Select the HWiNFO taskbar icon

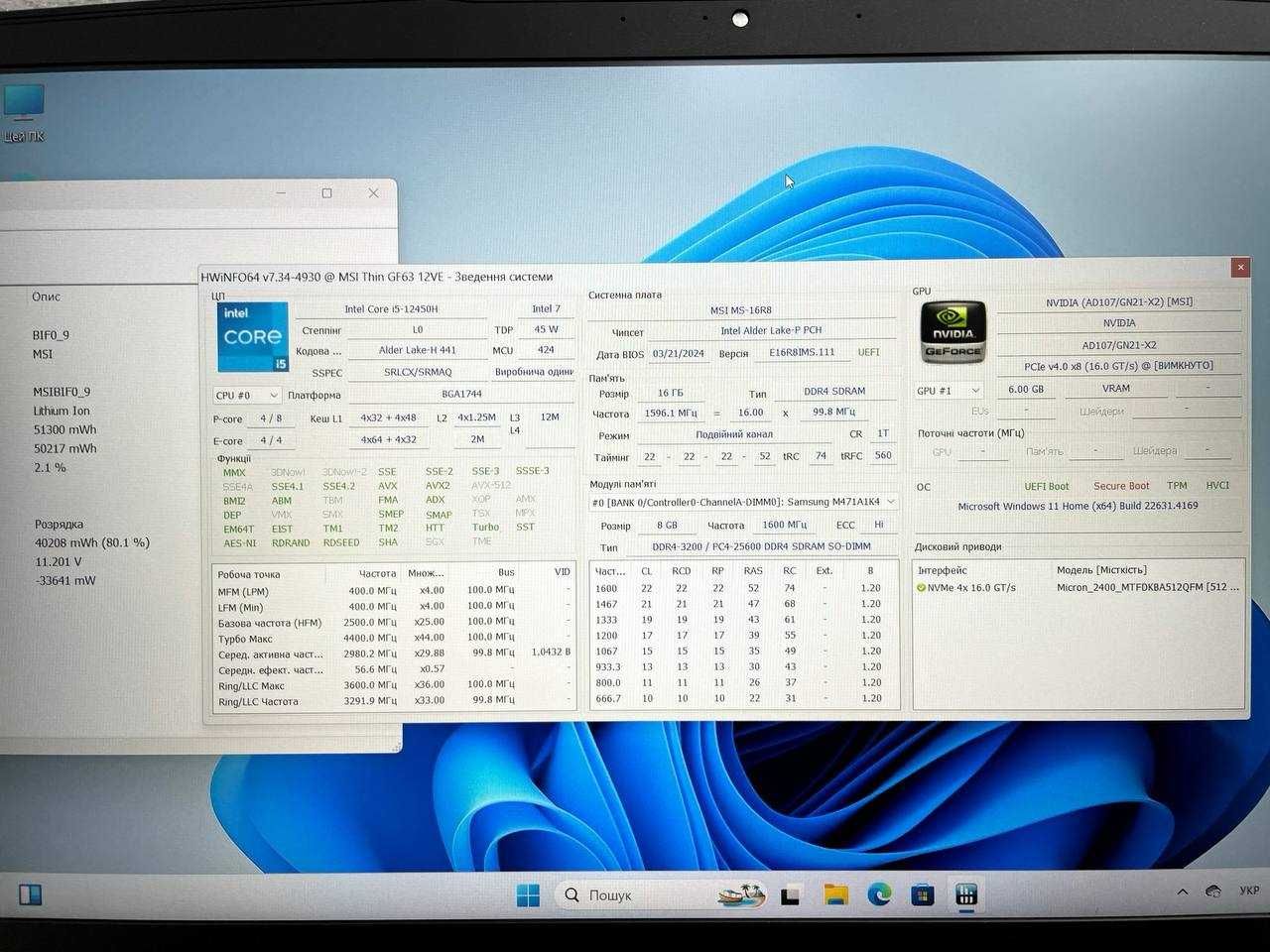[966, 895]
